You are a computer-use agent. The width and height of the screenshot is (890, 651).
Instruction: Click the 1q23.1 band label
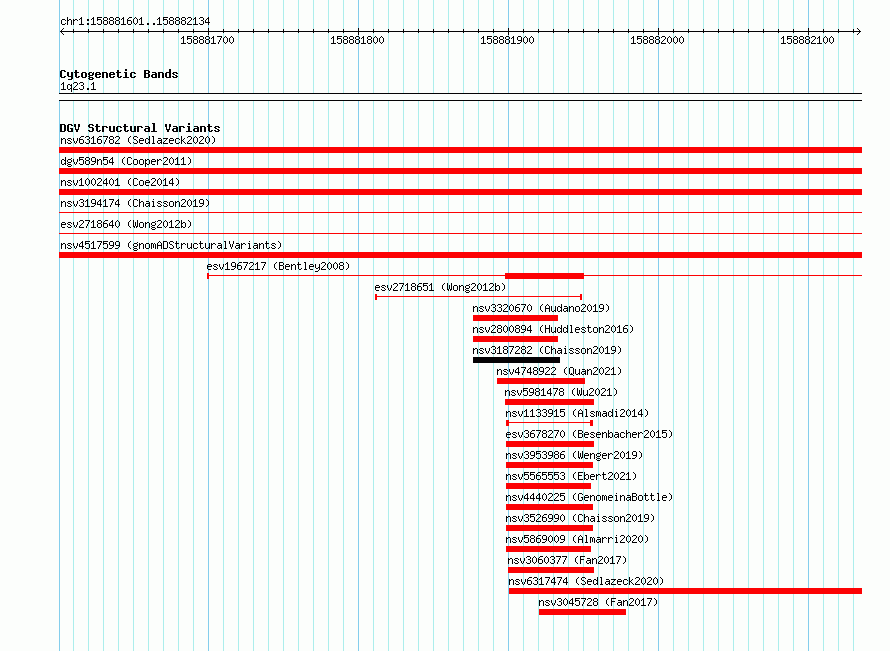(78, 86)
